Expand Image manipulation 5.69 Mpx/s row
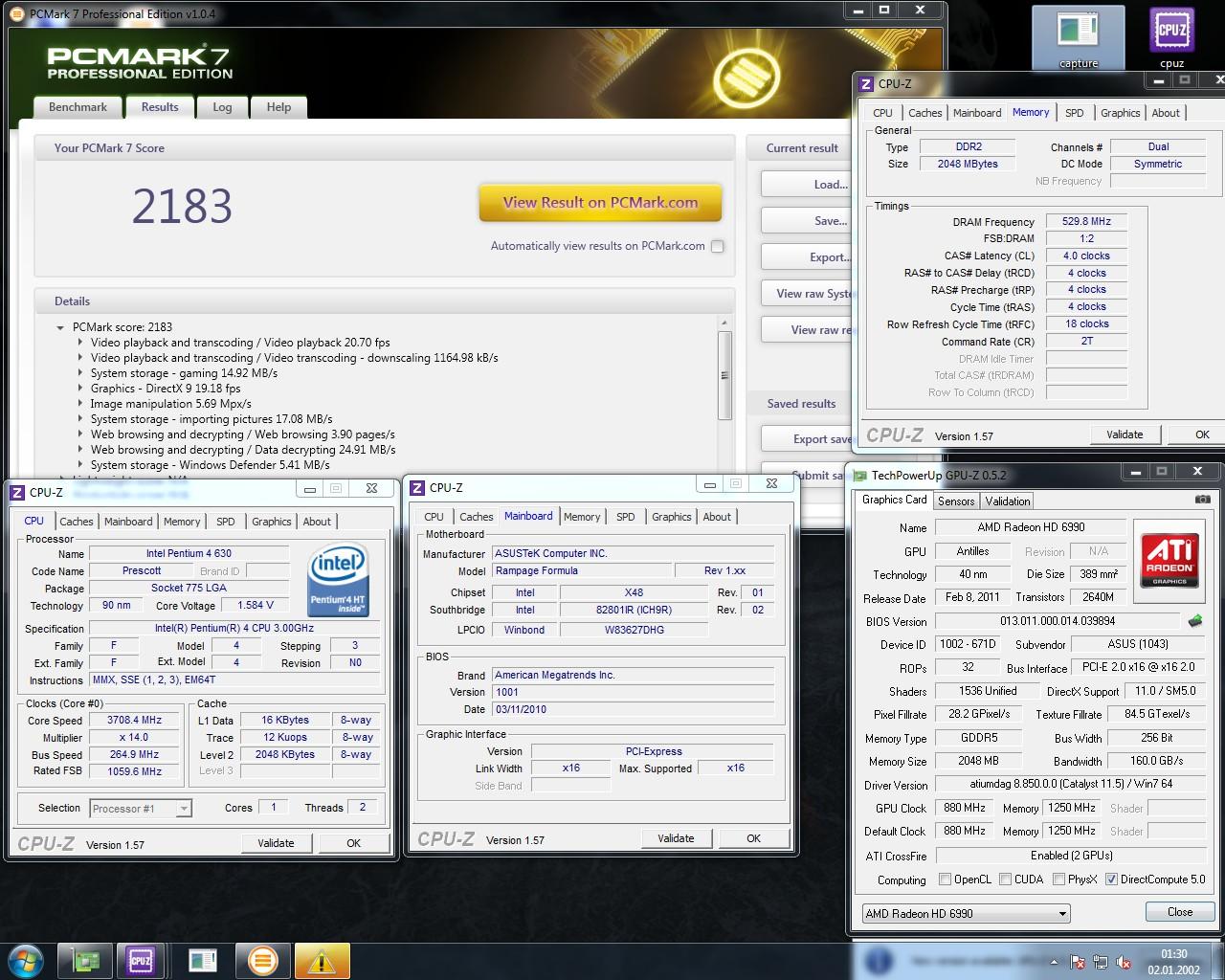 (80, 404)
